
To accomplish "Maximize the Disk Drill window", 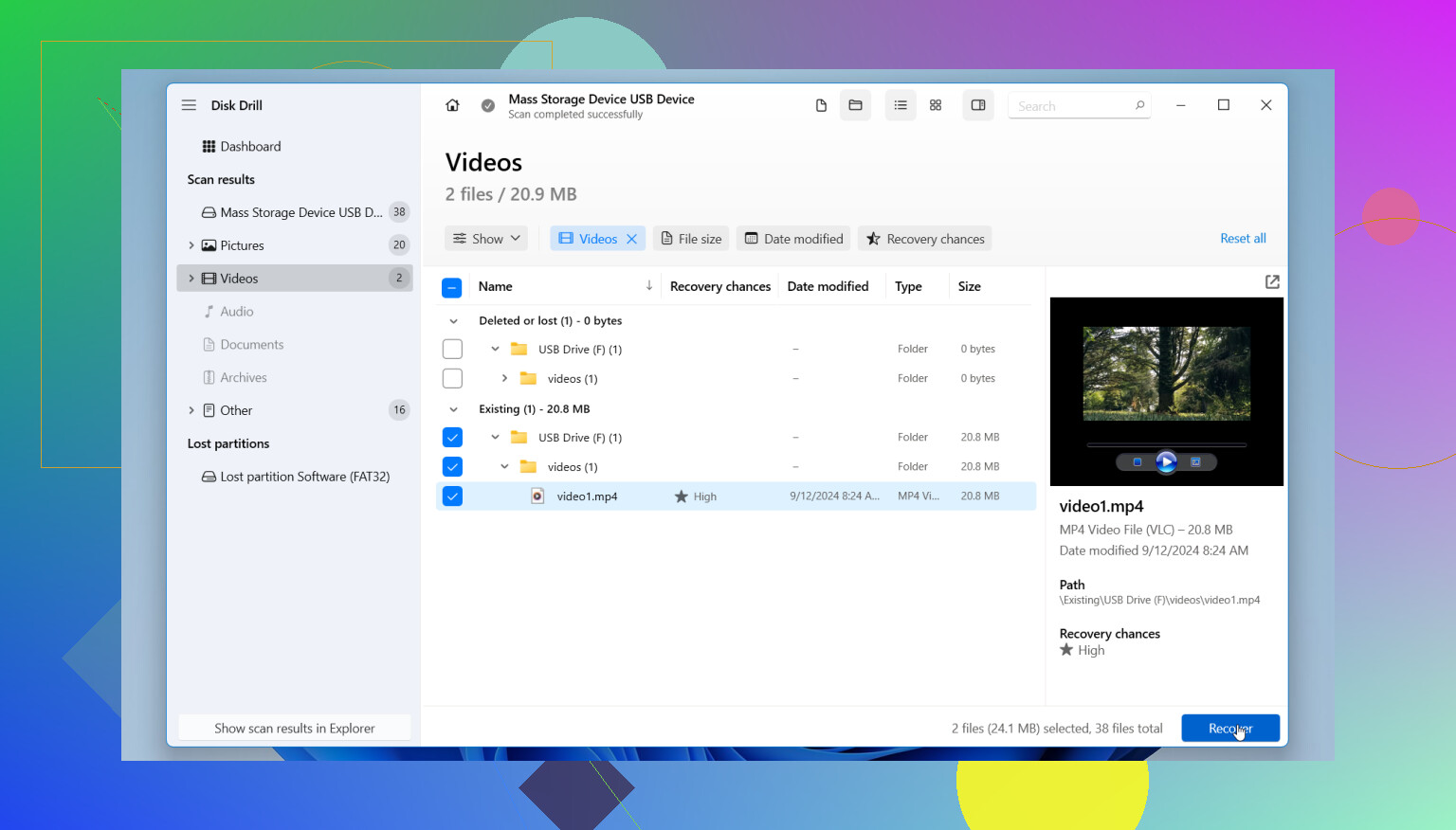I will pyautogui.click(x=1223, y=105).
